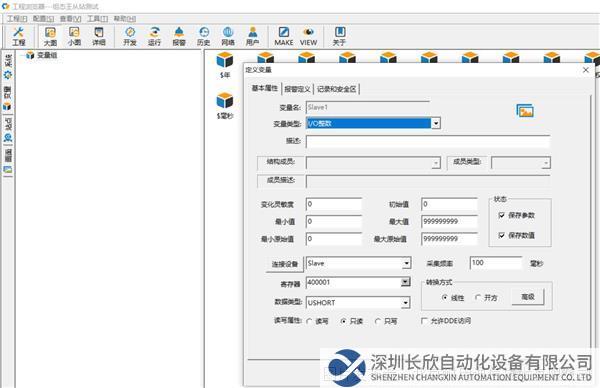
Task: Click the 初始值 input field
Action: (x=450, y=204)
